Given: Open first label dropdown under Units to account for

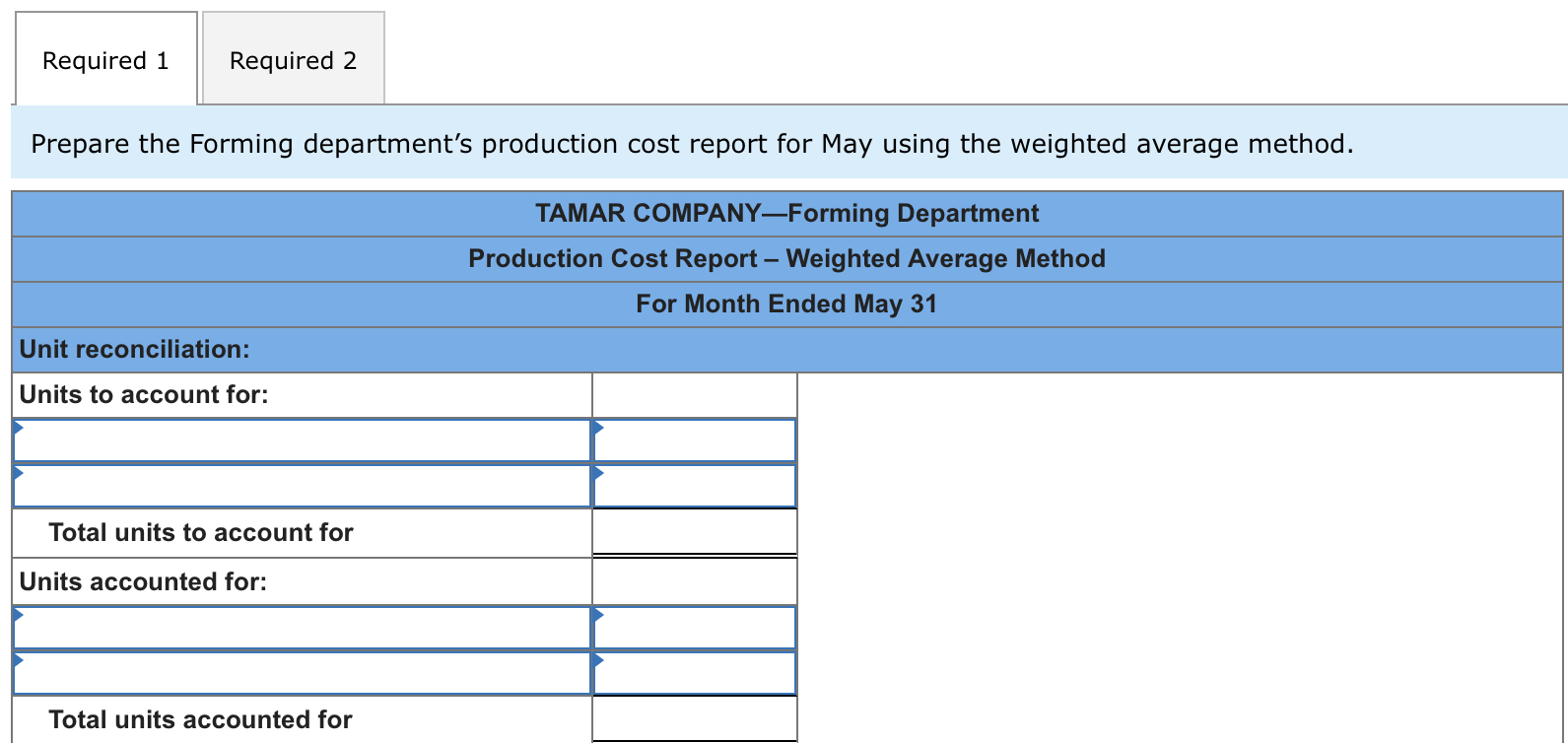Looking at the screenshot, I should tap(302, 440).
